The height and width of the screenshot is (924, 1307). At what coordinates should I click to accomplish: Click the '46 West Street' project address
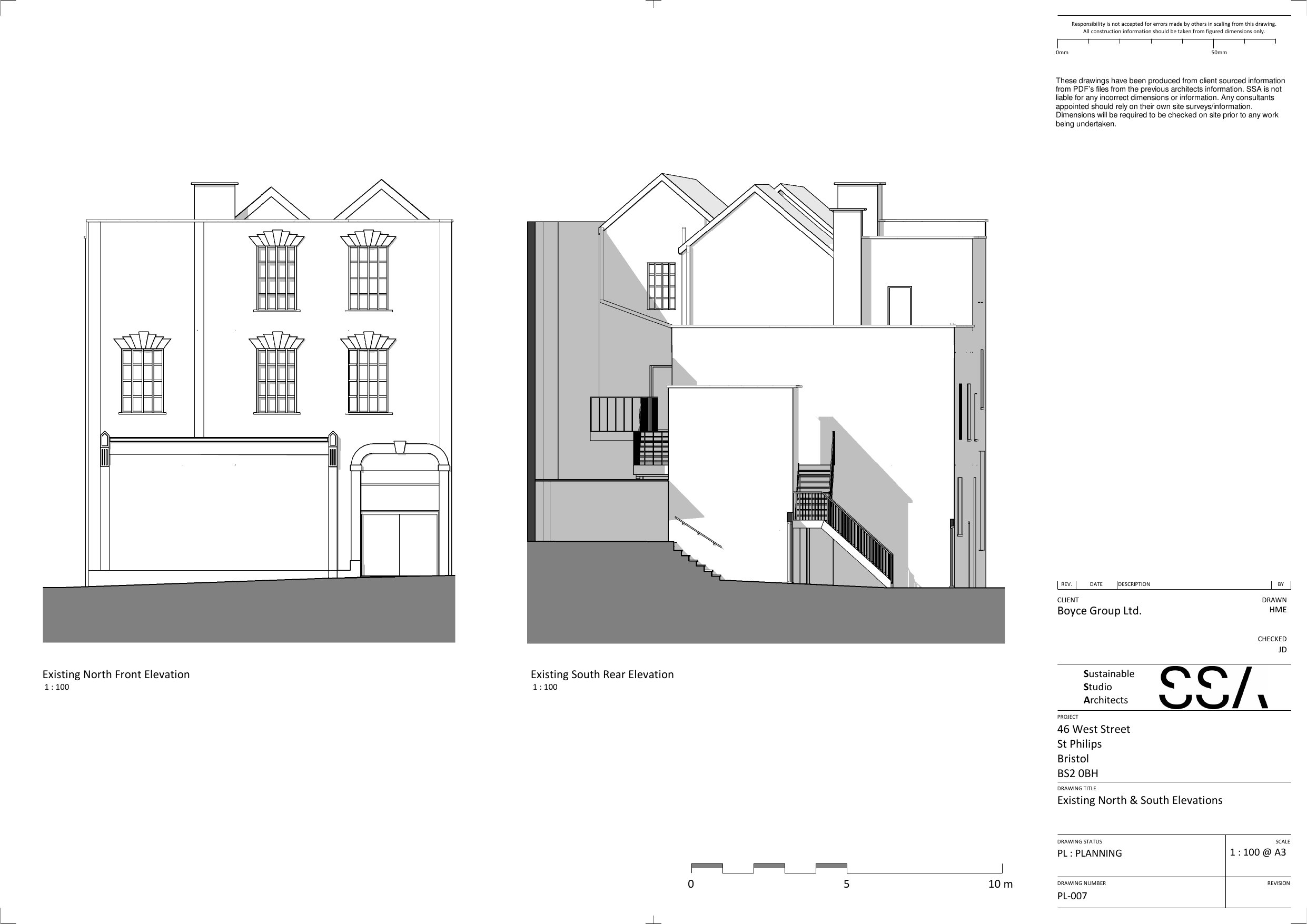tap(1093, 729)
